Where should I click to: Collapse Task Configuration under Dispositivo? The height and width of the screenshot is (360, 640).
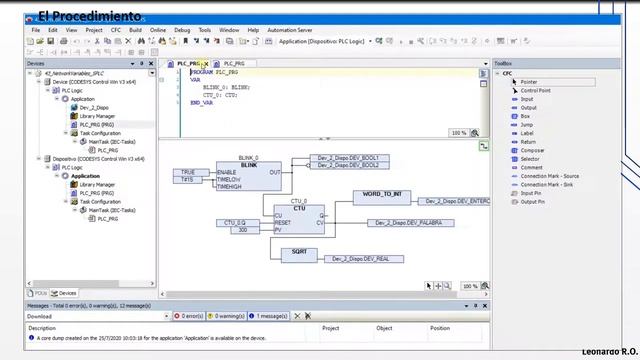(66, 202)
